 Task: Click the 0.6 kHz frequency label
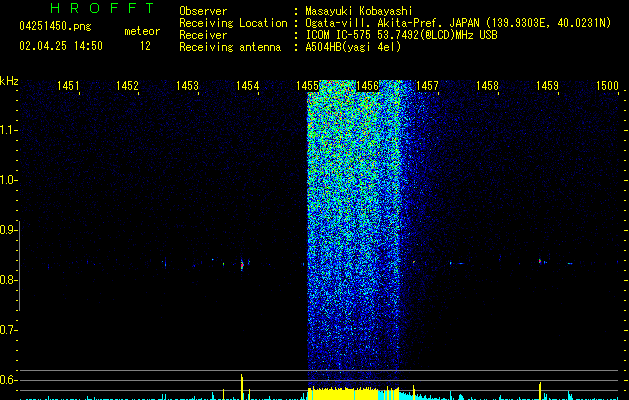[x=8, y=380]
